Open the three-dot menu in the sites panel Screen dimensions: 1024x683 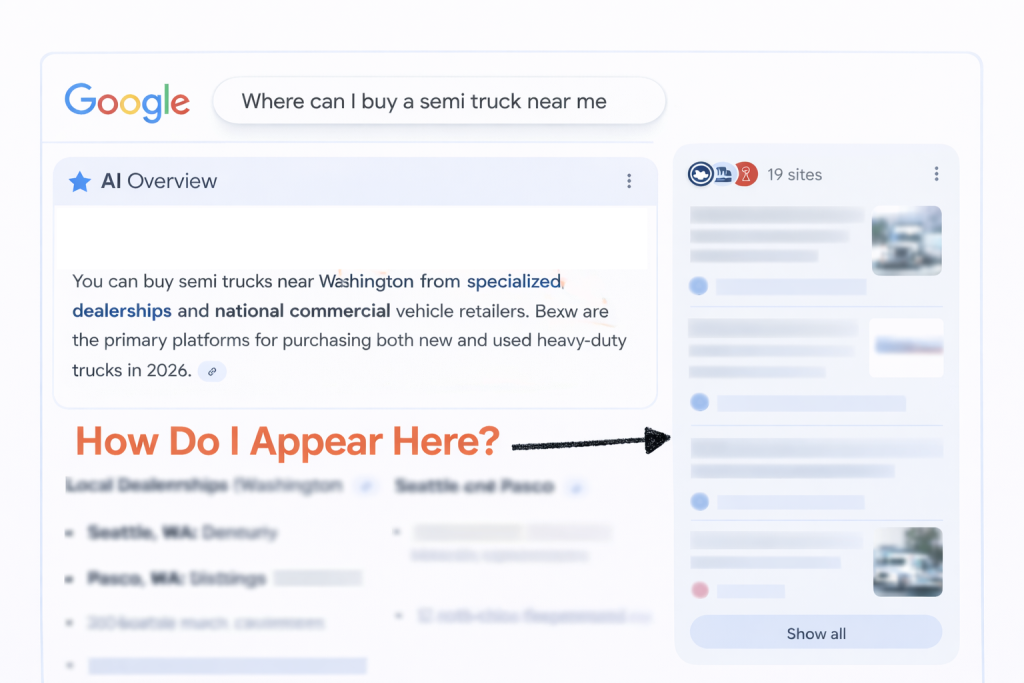point(936,174)
